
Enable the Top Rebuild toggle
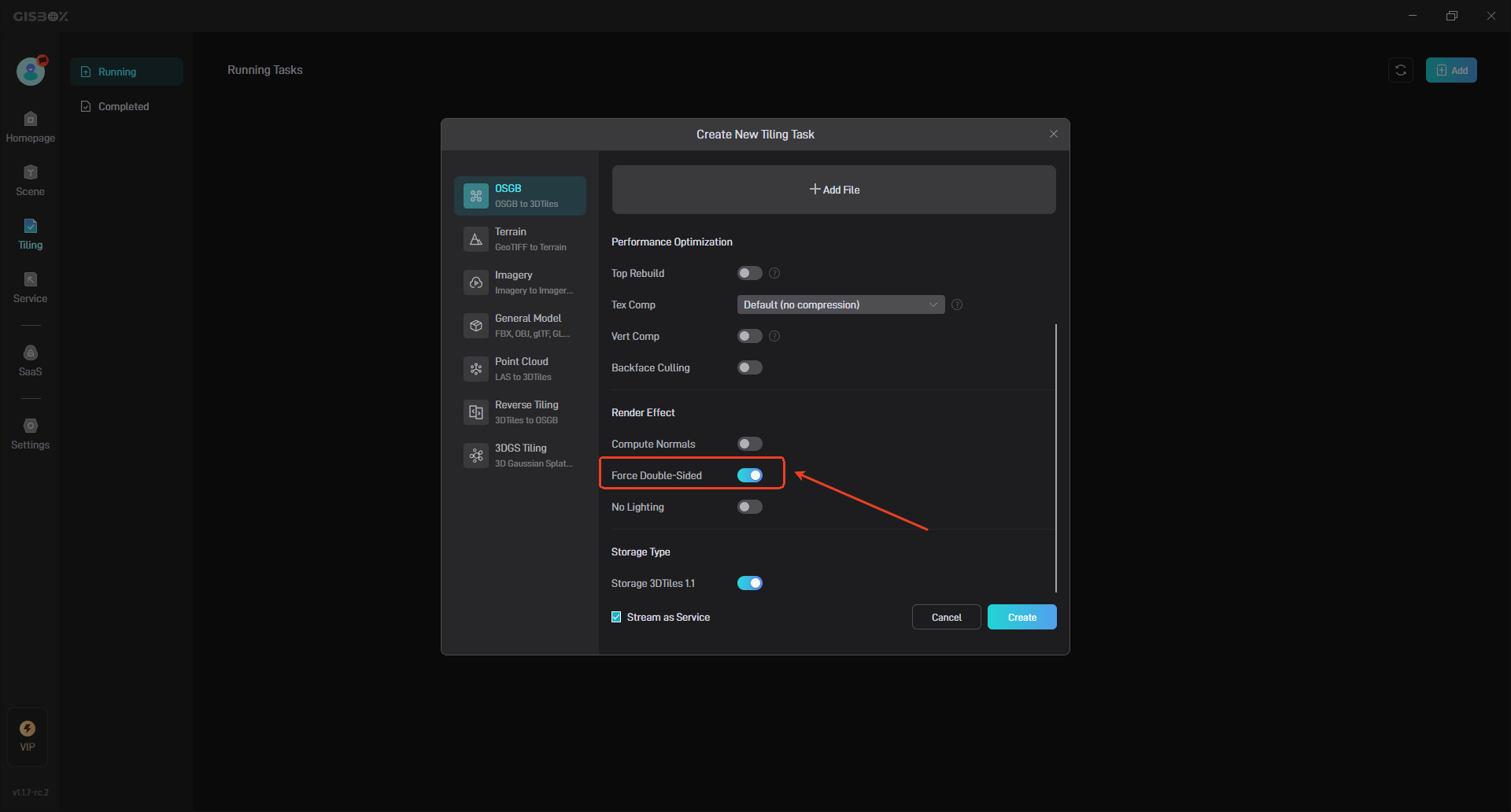(x=749, y=273)
